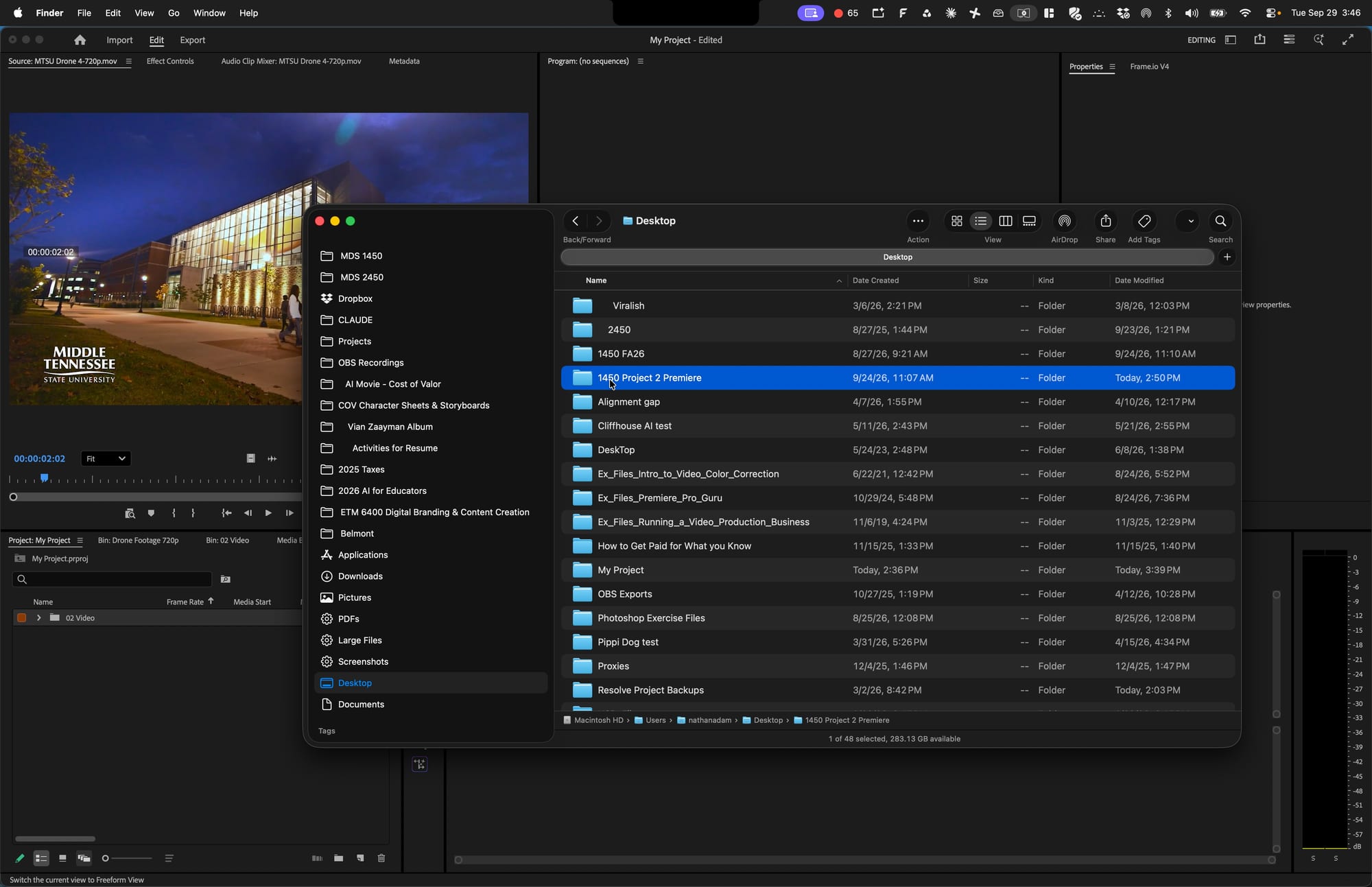Open the Workspaces layout icon in Premiere
1372x887 pixels.
[x=1231, y=40]
